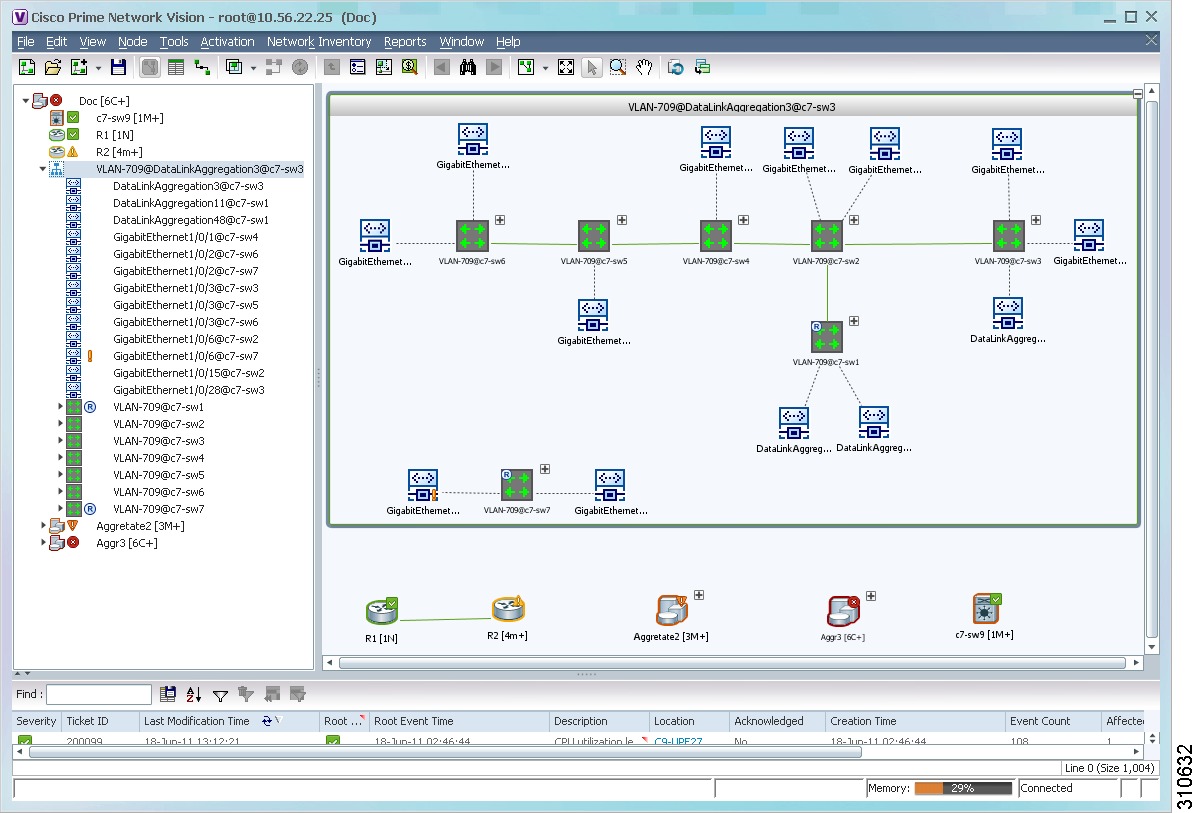Click the New Map toolbar icon
Screen dimensions: 1195x813
pyautogui.click(x=27, y=68)
